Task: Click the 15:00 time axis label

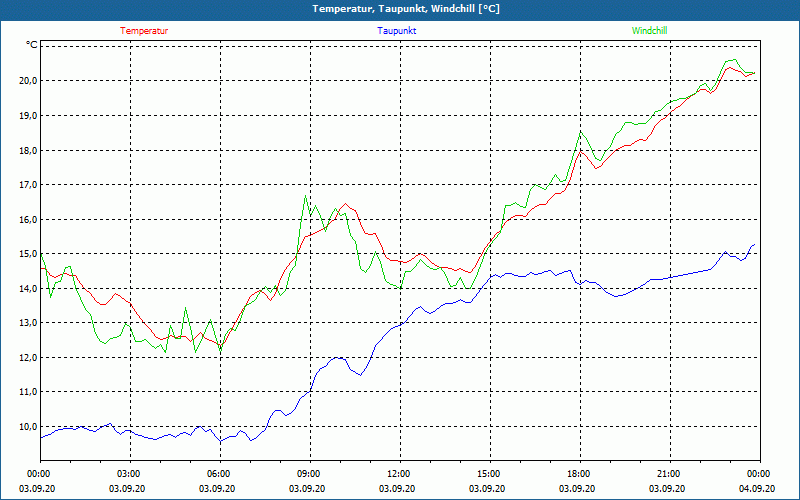Action: tap(490, 474)
